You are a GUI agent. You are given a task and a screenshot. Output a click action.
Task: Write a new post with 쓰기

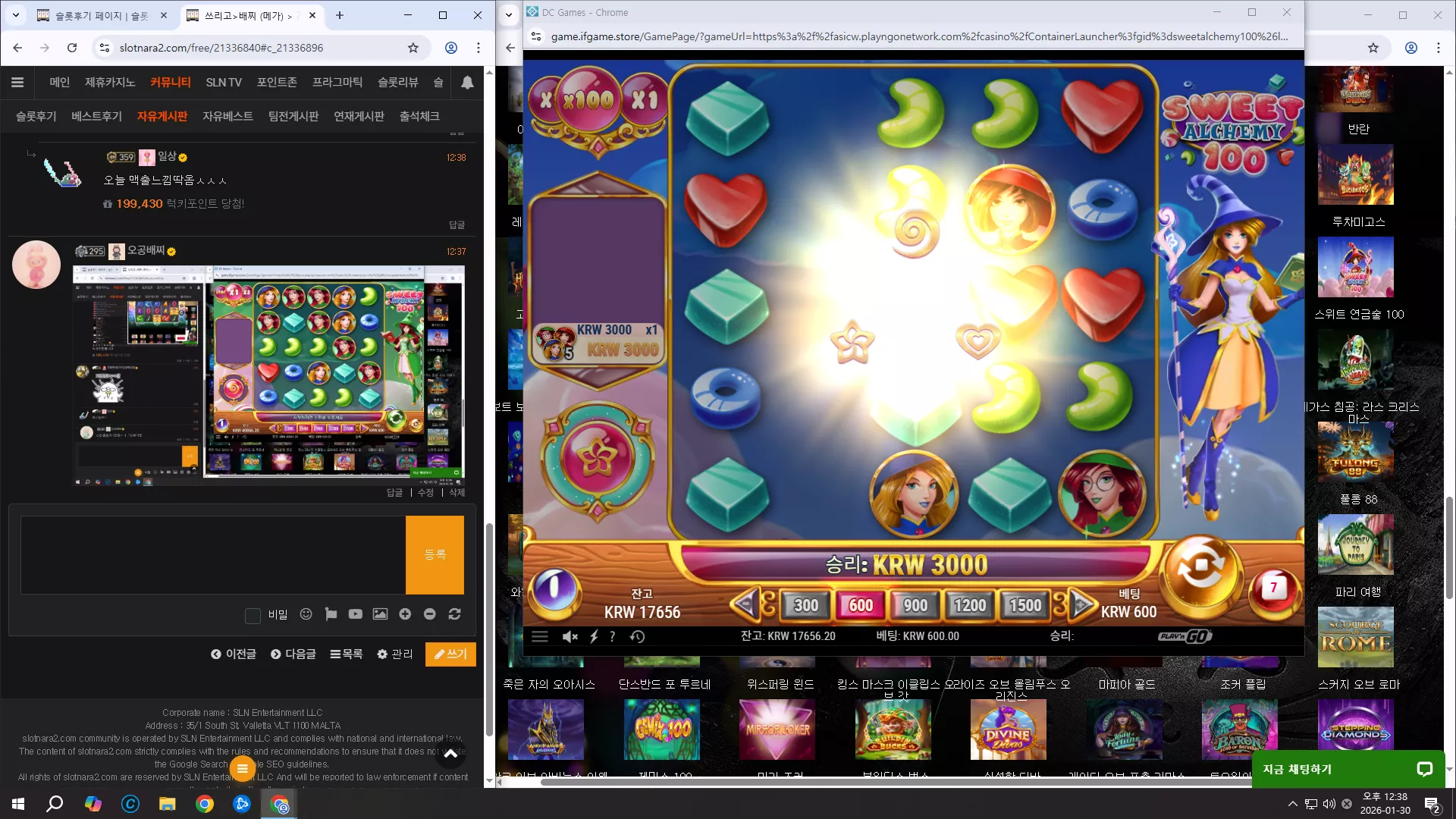(451, 654)
